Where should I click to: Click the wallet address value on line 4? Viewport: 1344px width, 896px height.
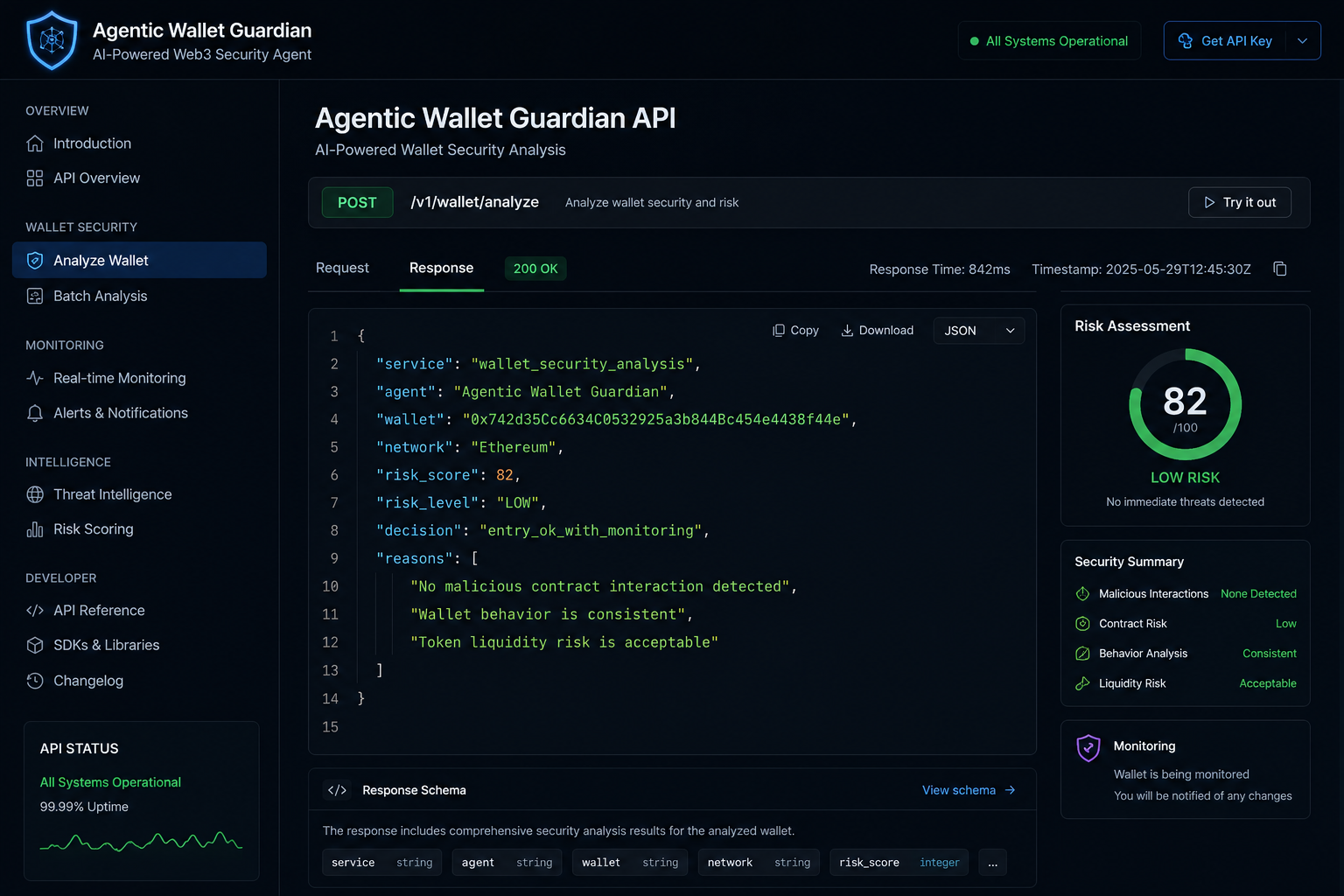tap(655, 419)
